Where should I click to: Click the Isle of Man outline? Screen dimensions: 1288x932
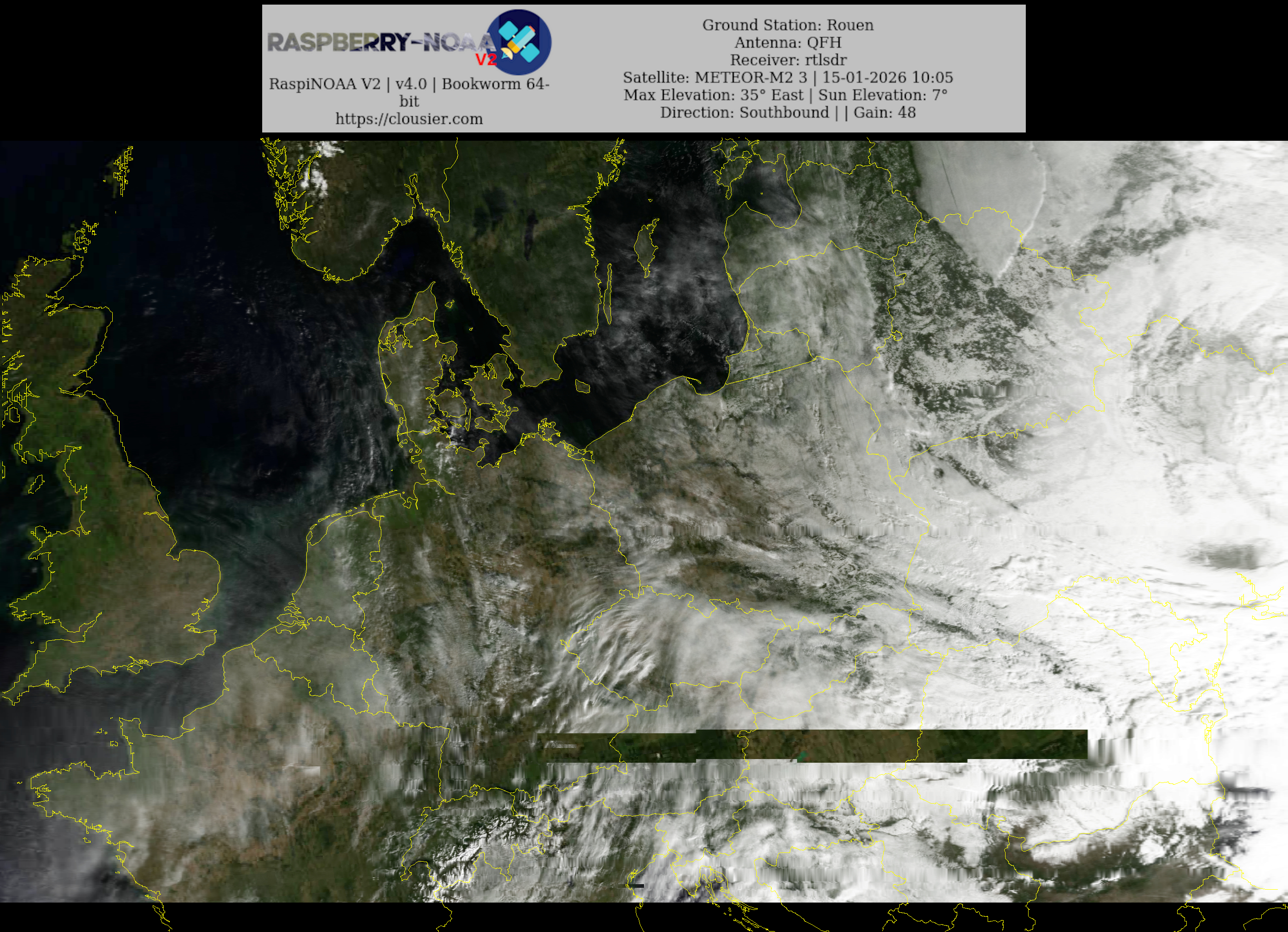[x=36, y=484]
